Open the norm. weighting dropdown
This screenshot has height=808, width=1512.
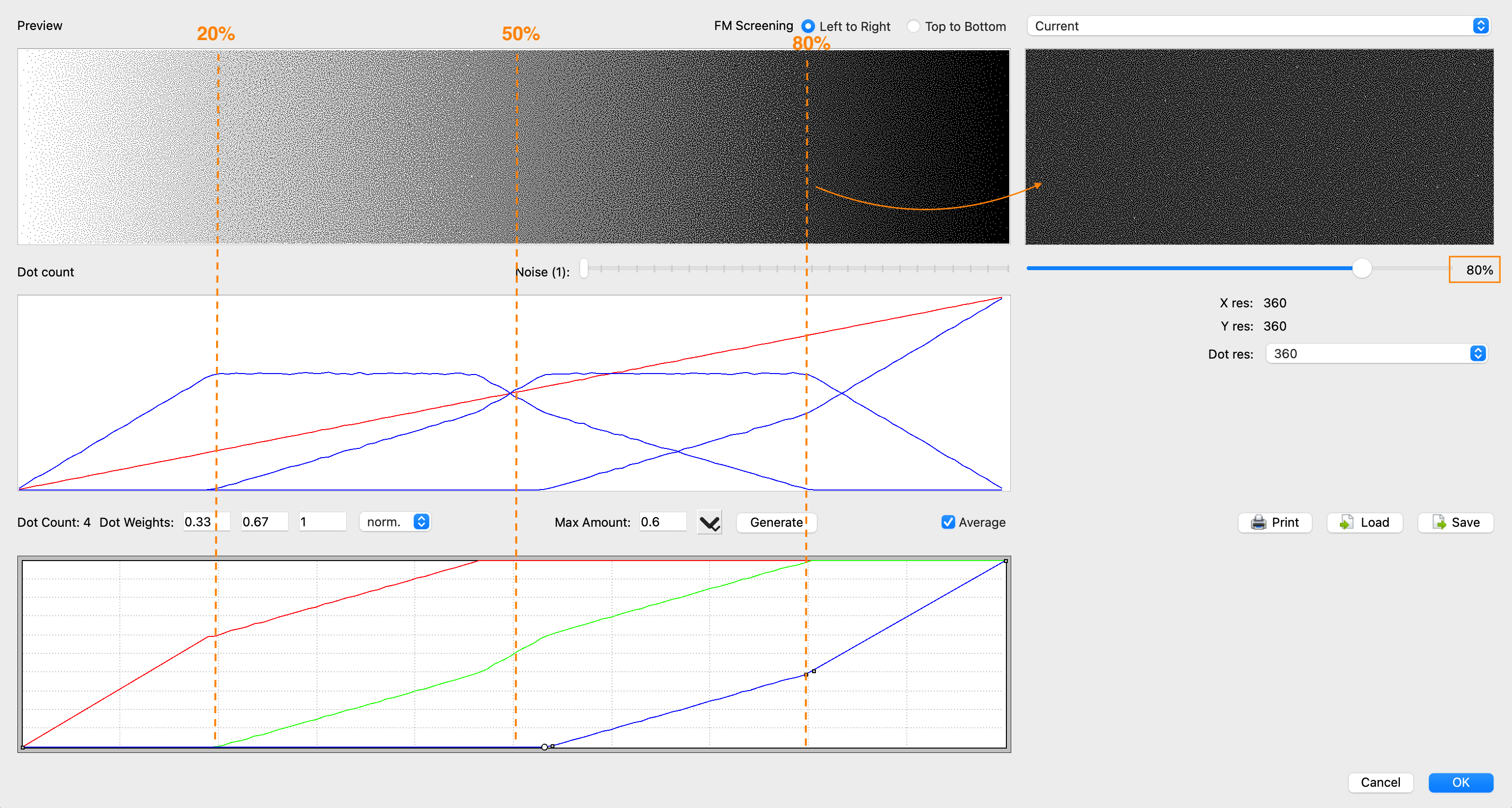coord(395,521)
